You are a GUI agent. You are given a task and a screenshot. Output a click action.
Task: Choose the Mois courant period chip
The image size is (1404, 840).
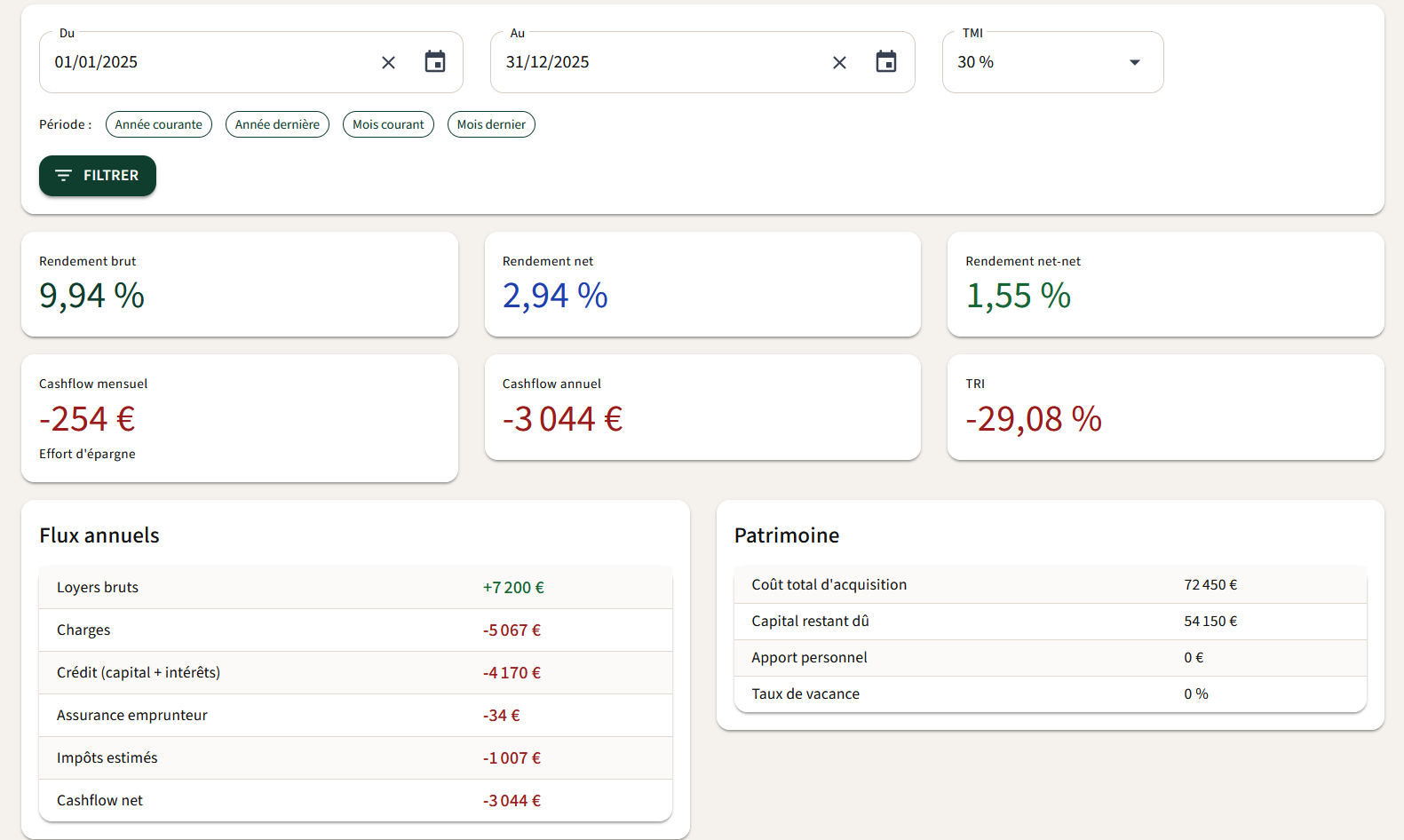(x=388, y=124)
